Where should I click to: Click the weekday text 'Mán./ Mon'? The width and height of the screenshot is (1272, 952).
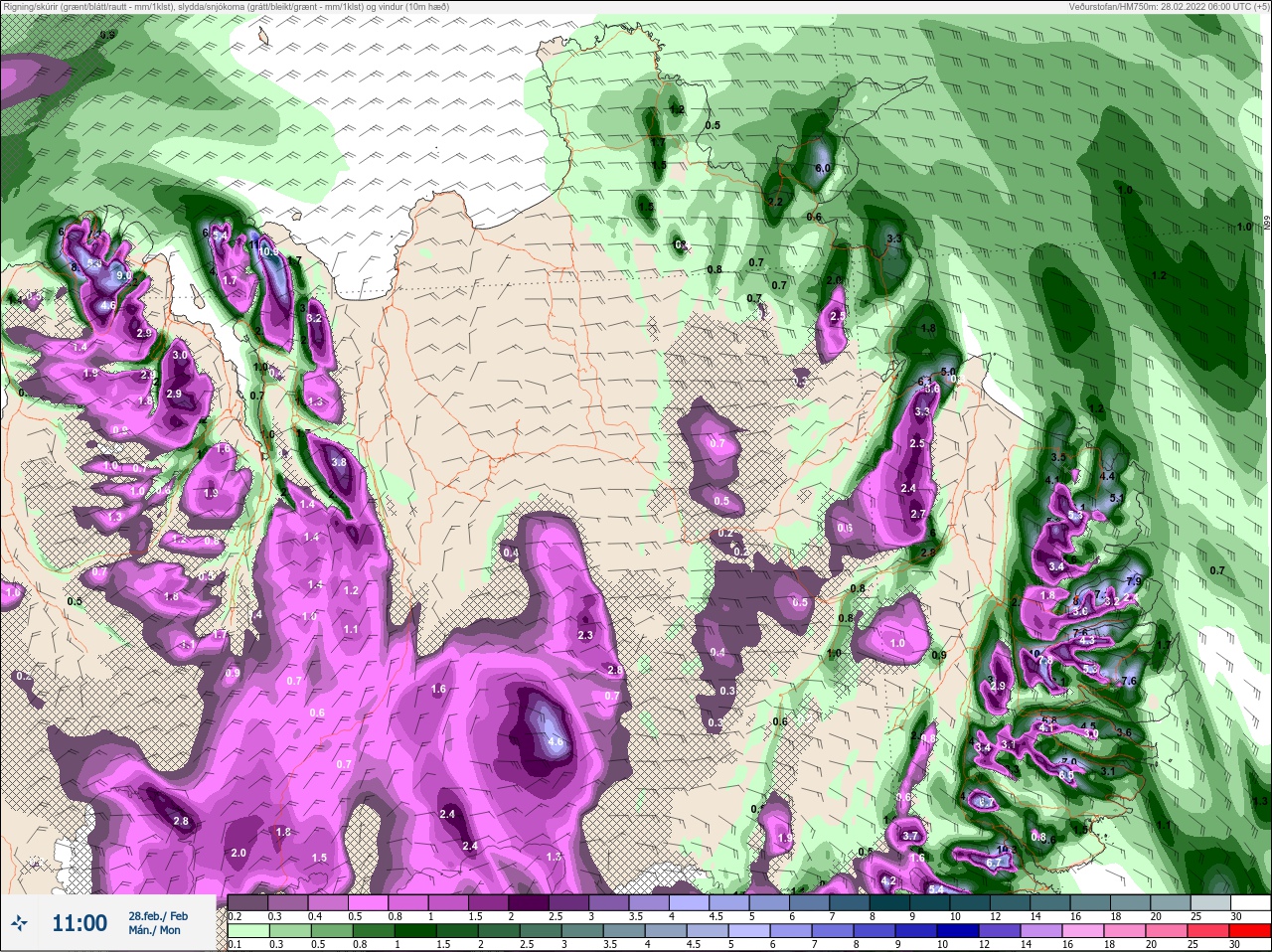pyautogui.click(x=154, y=930)
